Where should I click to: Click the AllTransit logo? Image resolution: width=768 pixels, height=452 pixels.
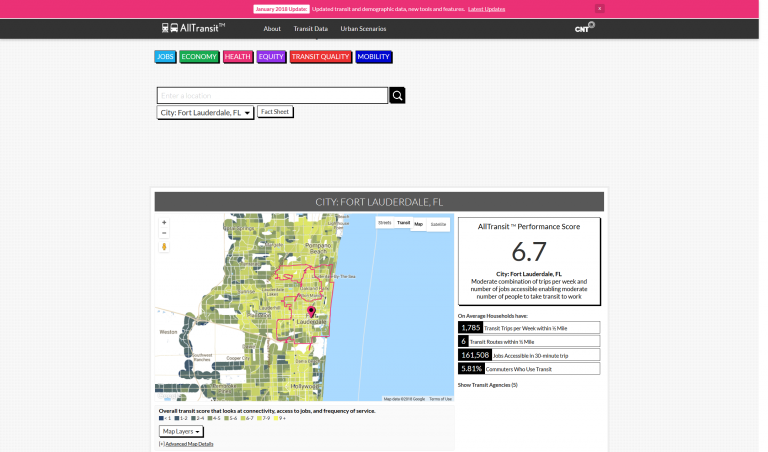(193, 28)
